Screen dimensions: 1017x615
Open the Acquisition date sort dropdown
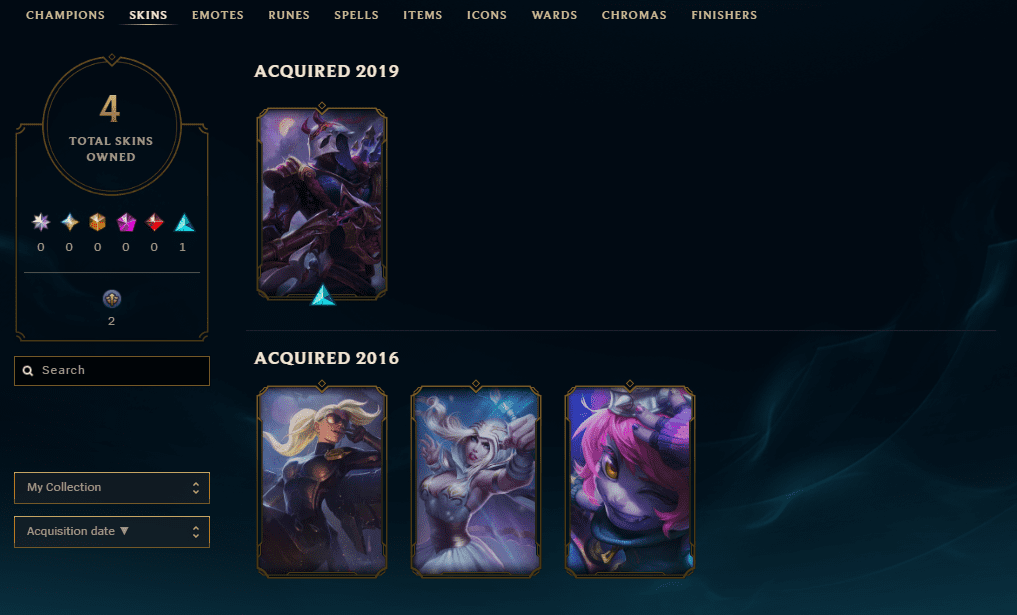click(112, 532)
